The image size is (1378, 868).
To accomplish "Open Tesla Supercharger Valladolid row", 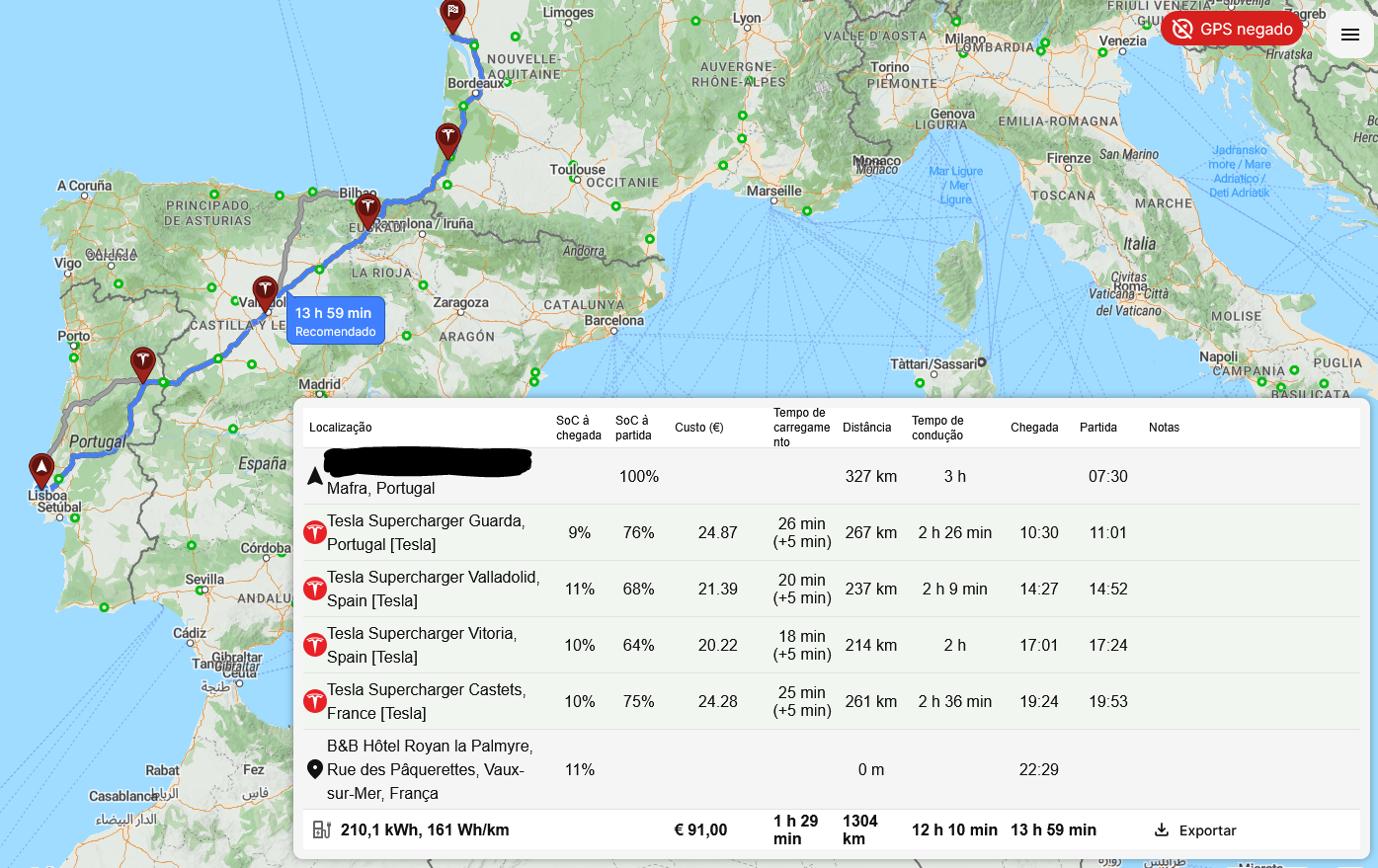I will [x=433, y=589].
